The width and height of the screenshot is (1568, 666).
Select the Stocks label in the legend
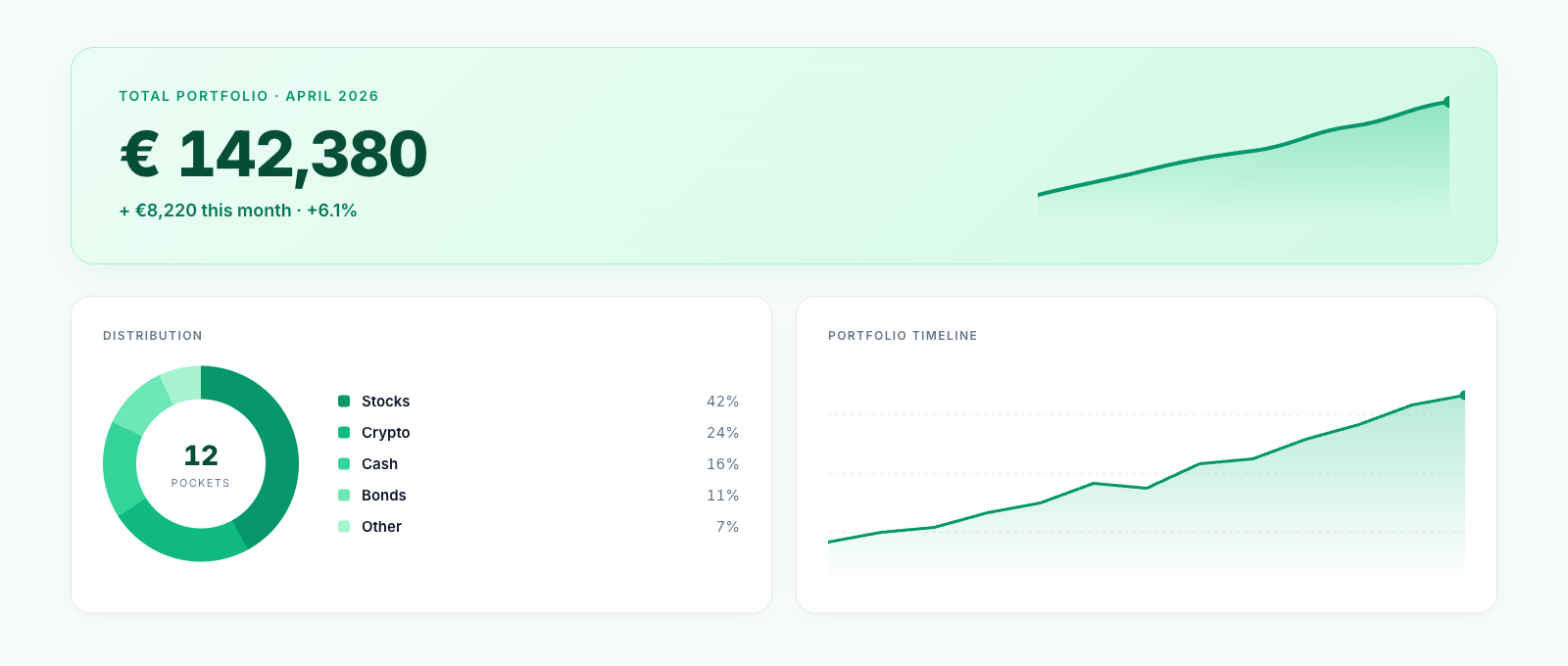[x=385, y=401]
